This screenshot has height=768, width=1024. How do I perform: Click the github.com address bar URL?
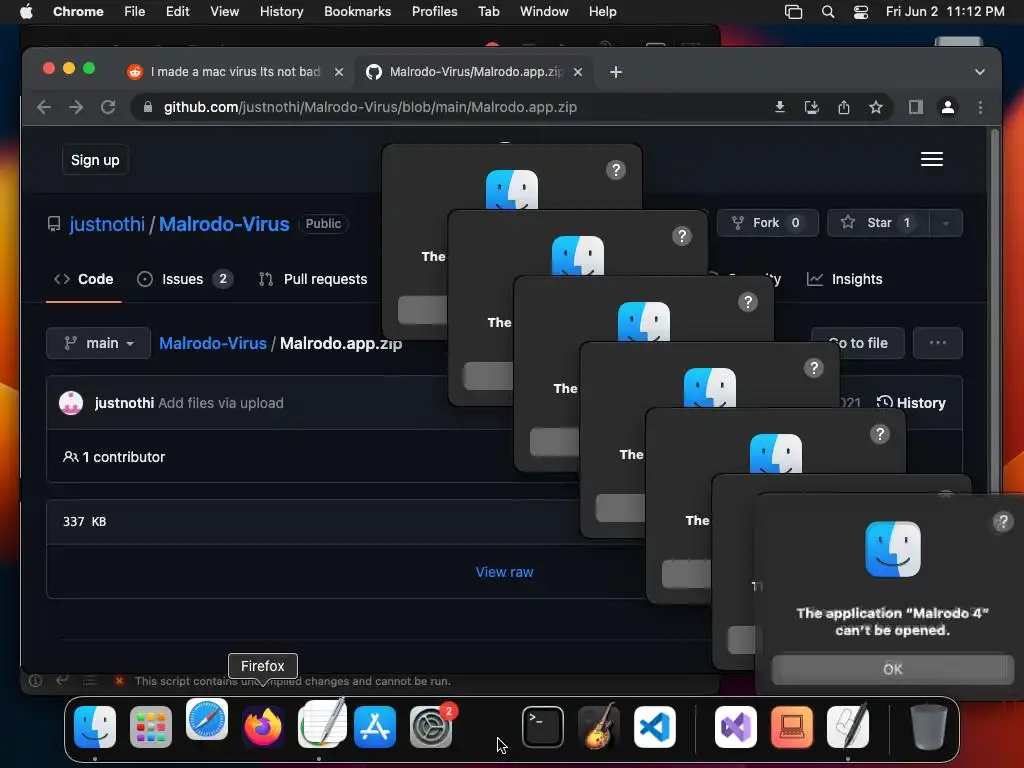pyautogui.click(x=370, y=107)
